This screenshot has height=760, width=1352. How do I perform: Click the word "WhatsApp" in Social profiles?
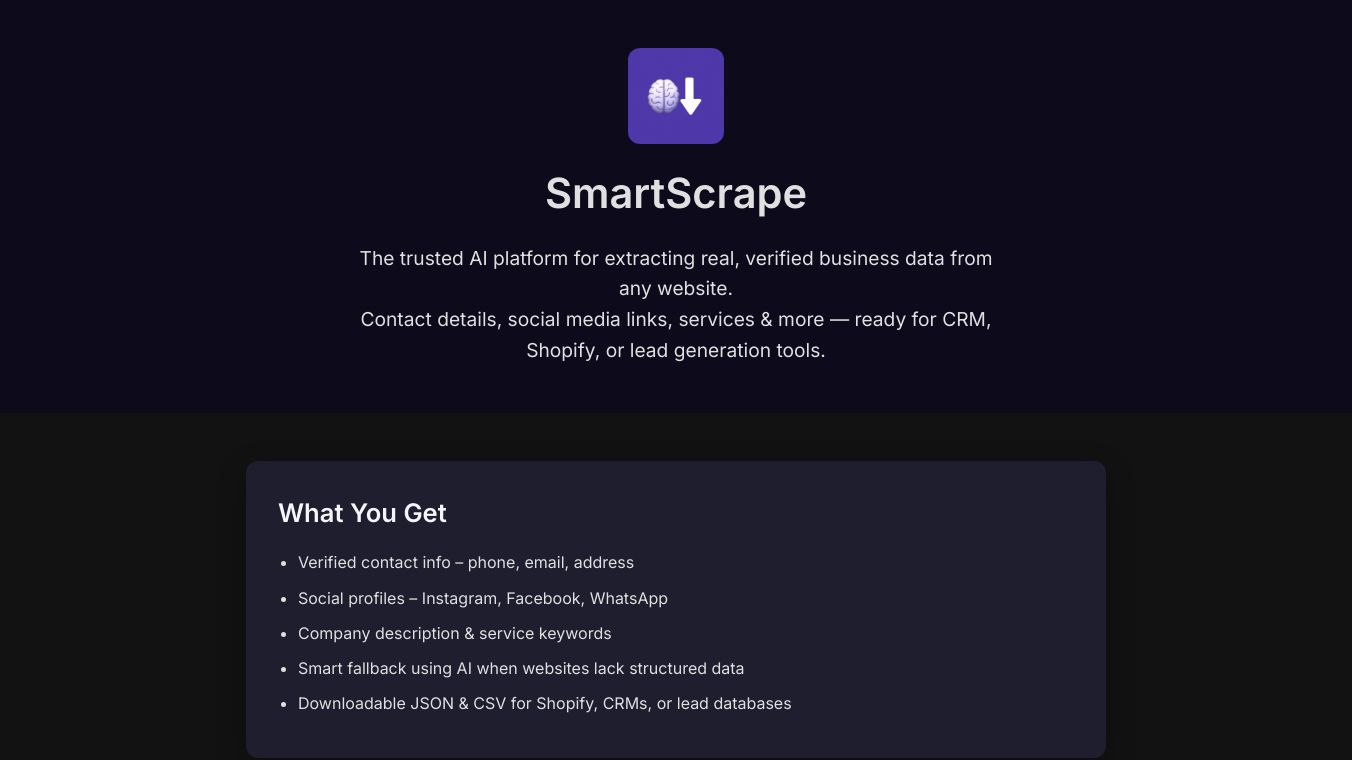(x=629, y=598)
